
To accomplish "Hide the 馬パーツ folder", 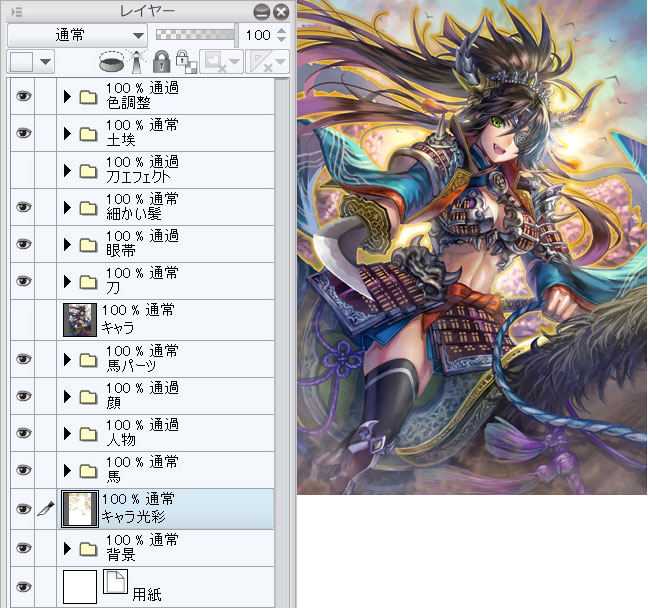I will [x=23, y=359].
